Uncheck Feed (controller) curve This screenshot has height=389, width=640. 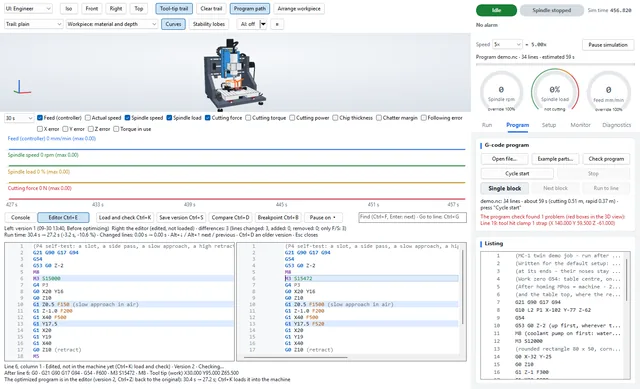[x=40, y=118]
